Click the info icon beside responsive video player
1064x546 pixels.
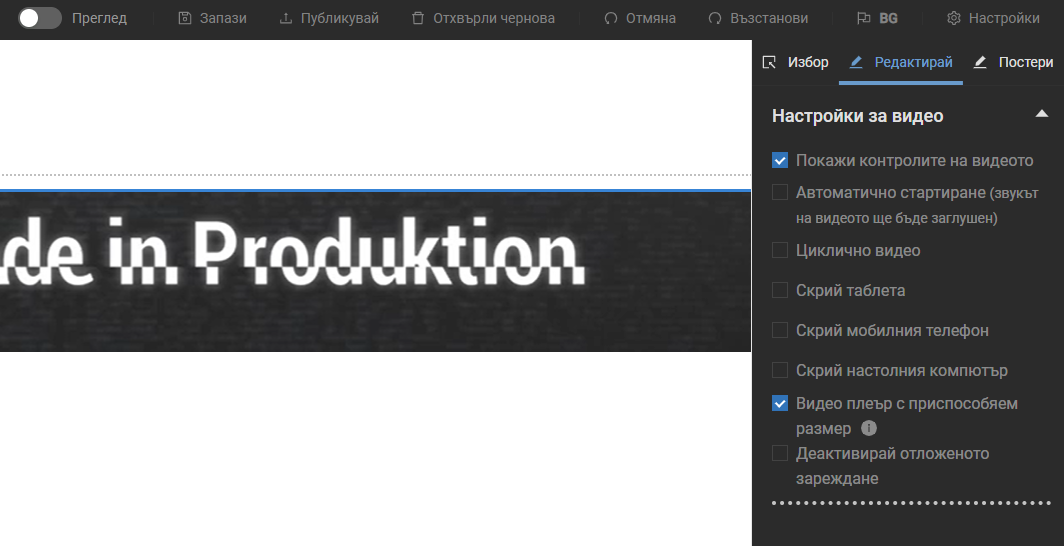click(869, 428)
